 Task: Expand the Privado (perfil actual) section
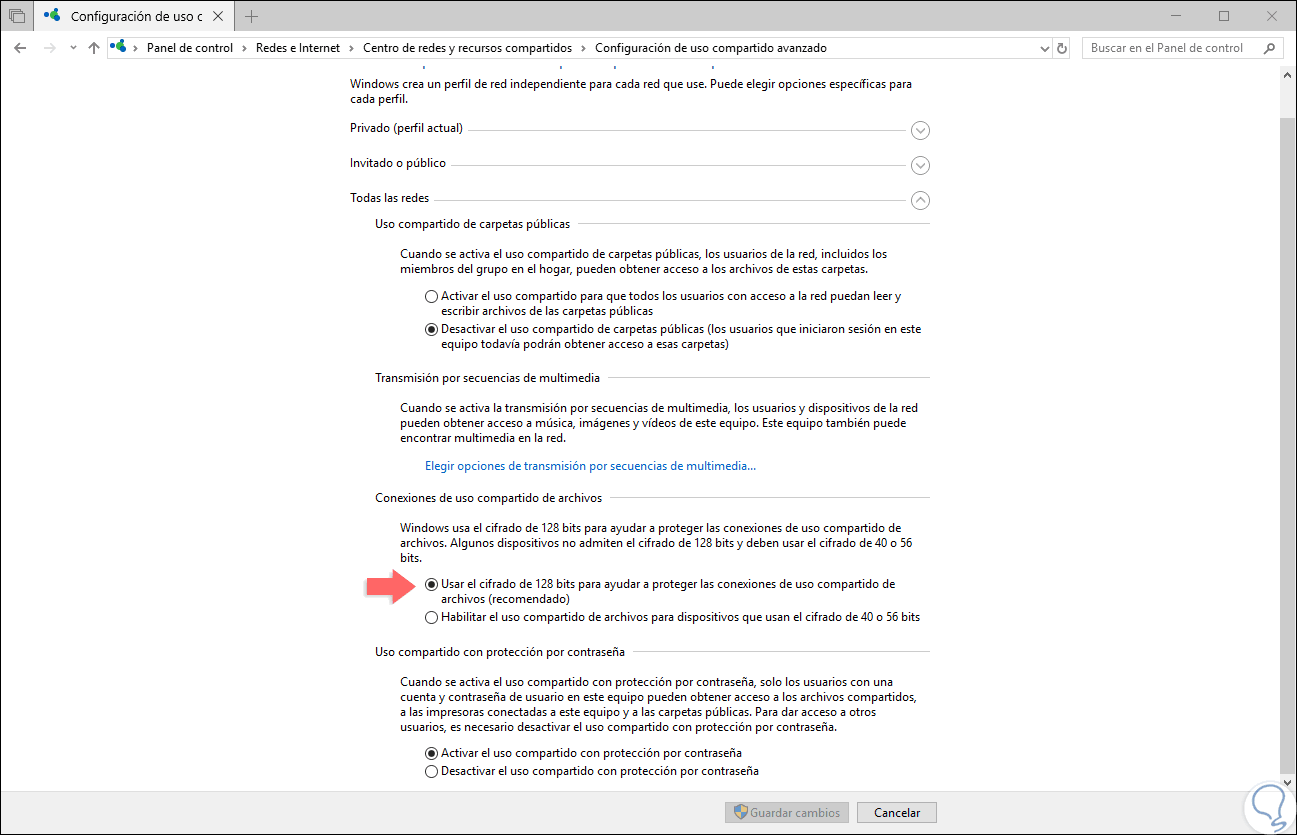921,130
